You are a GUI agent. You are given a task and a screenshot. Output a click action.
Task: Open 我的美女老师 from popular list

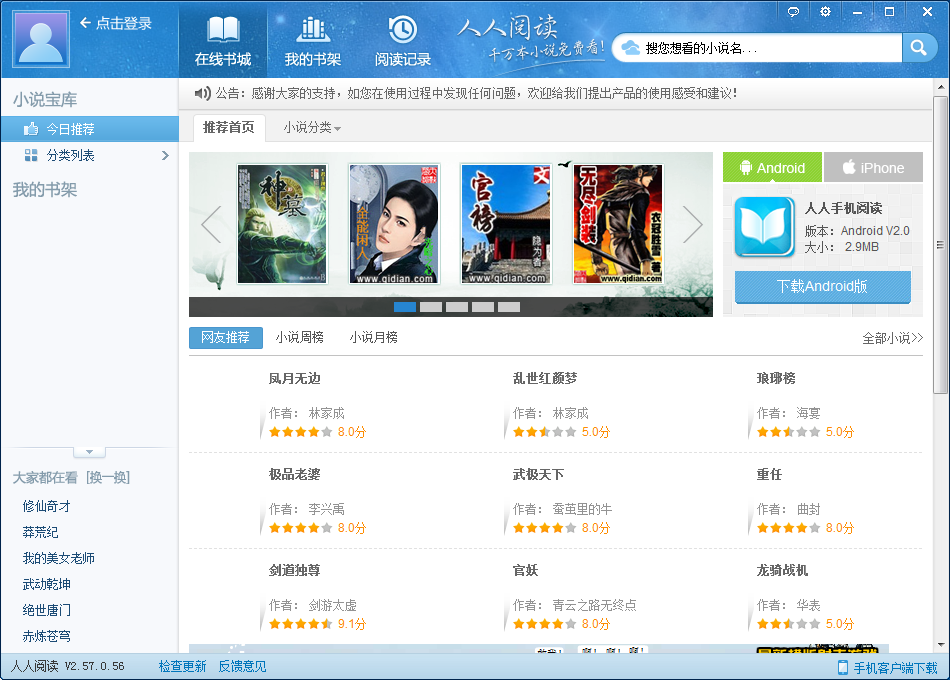point(59,558)
